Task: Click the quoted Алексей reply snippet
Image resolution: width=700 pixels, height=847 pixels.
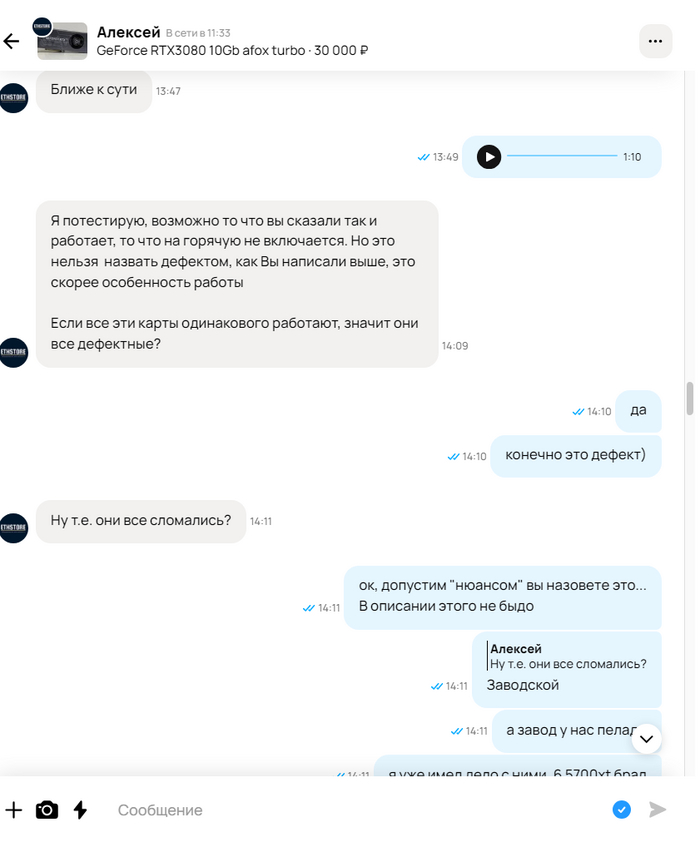Action: click(568, 656)
